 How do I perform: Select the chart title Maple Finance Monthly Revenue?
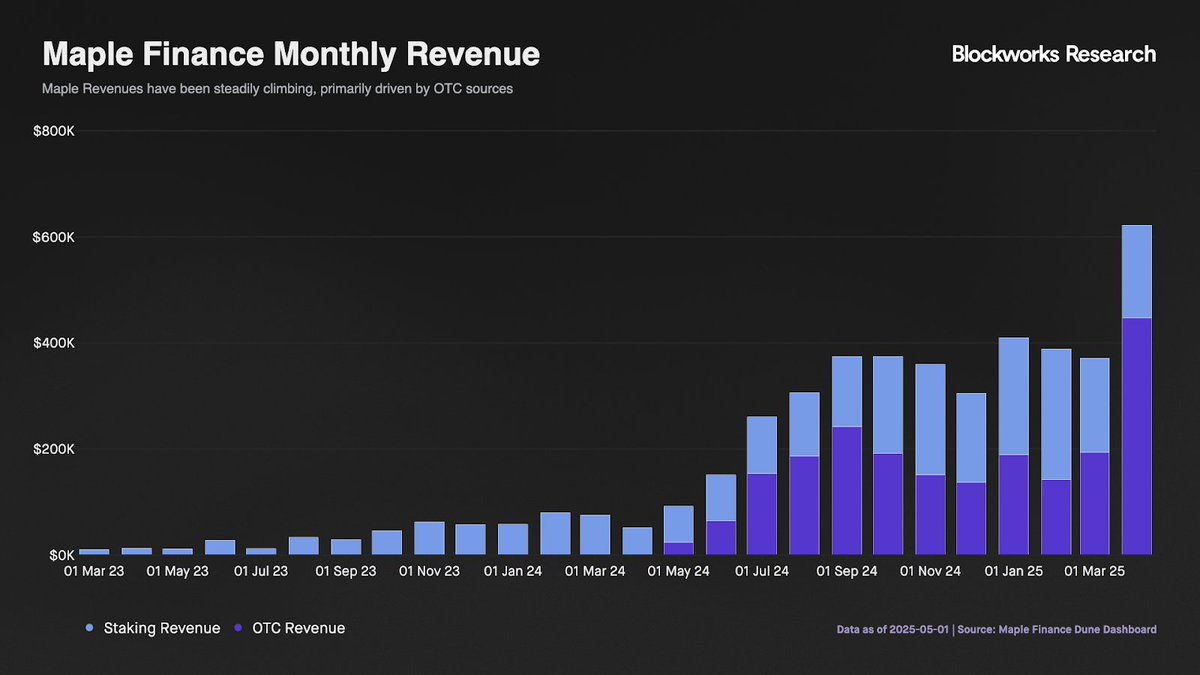point(290,54)
